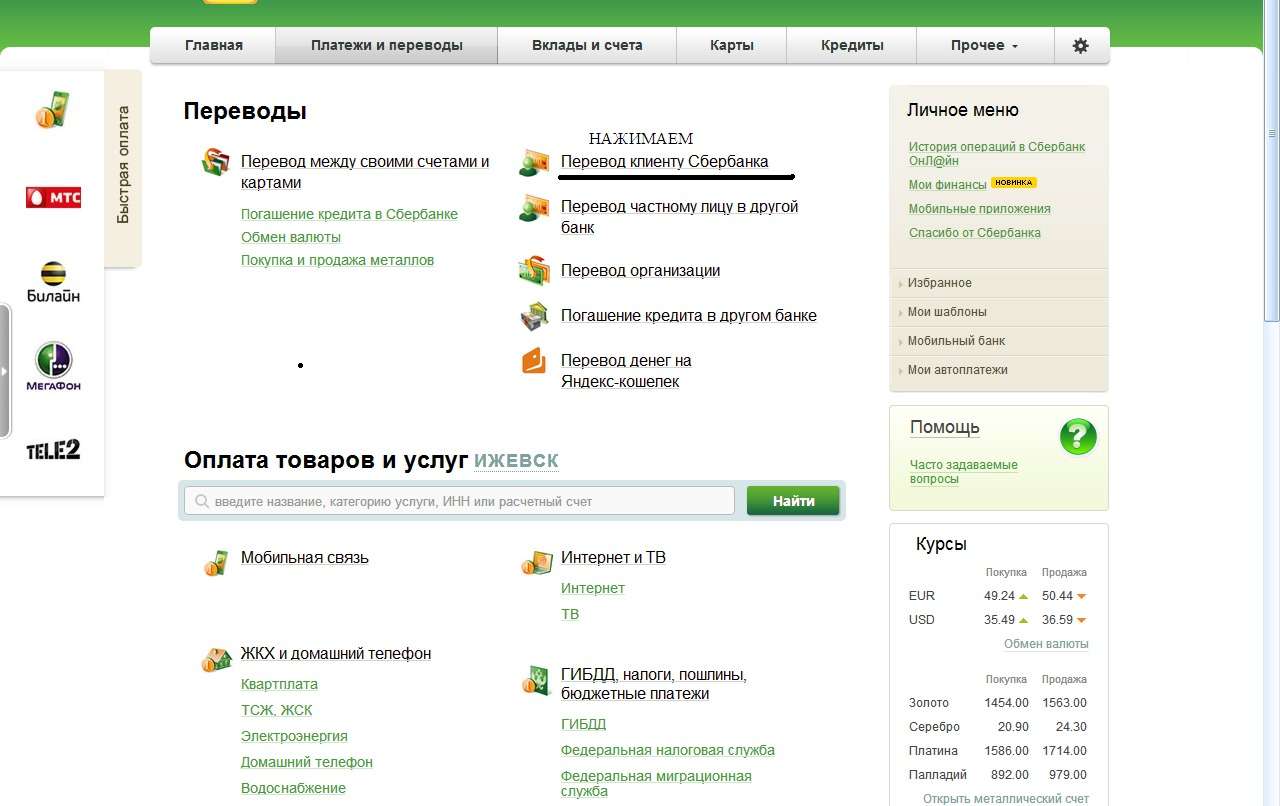
Task: Open История операций в Сбербанк ОнЛ@йн
Action: tap(997, 154)
